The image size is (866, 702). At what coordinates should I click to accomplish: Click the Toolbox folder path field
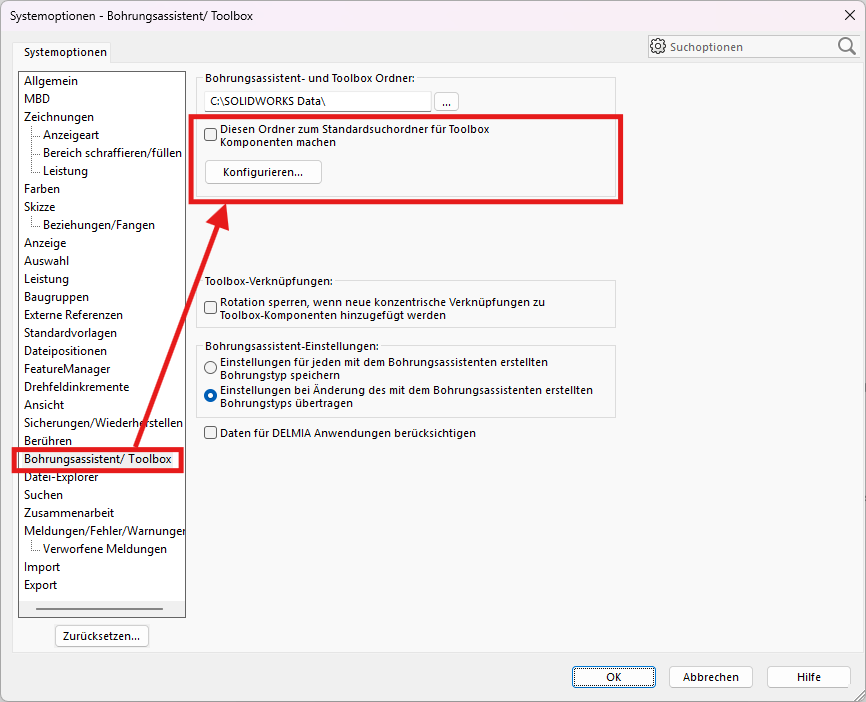tap(317, 101)
